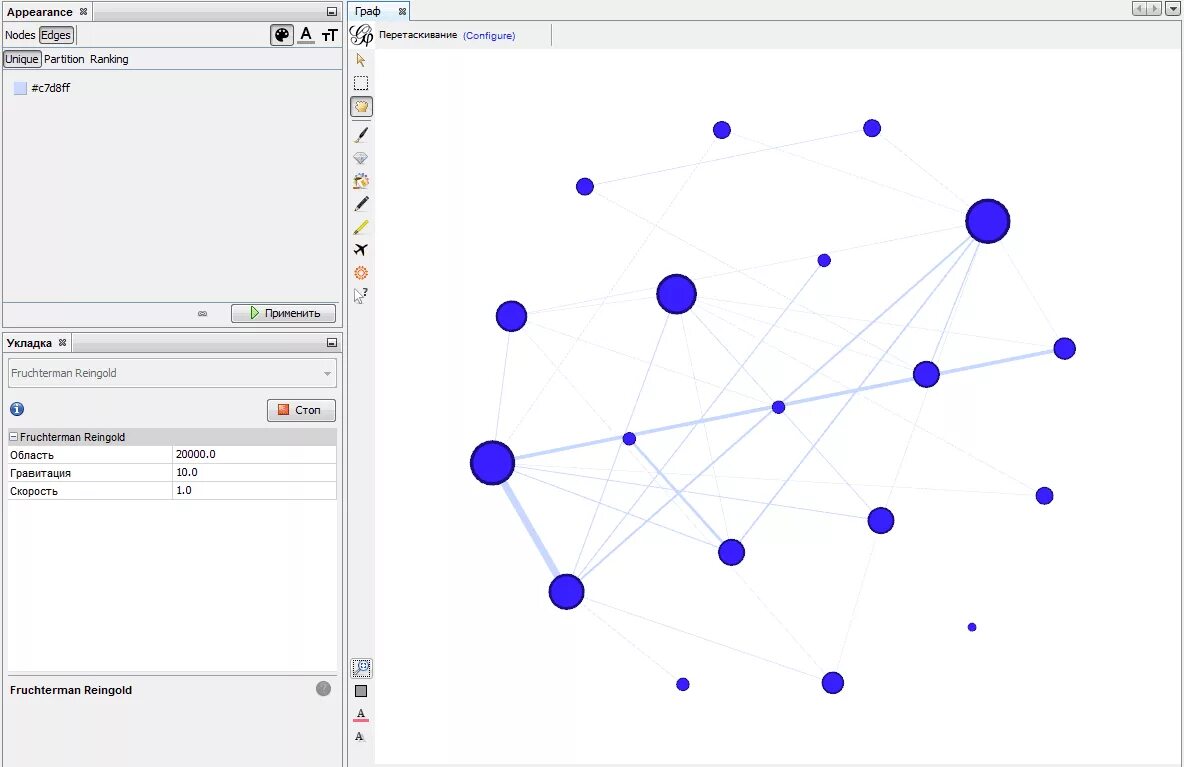Select the Edit node attributes cursor tool
This screenshot has height=767, width=1184.
[361, 295]
